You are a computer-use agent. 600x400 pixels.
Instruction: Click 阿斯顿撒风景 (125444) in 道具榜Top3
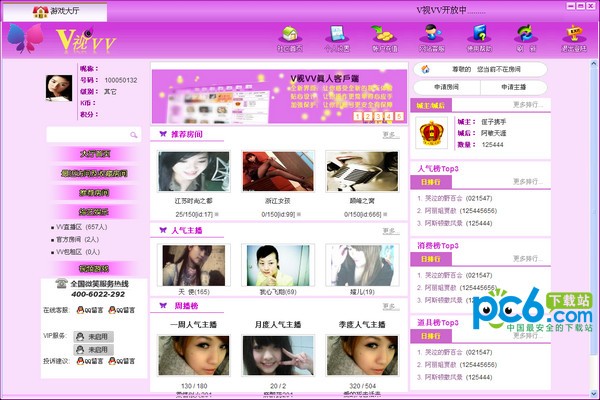point(455,377)
